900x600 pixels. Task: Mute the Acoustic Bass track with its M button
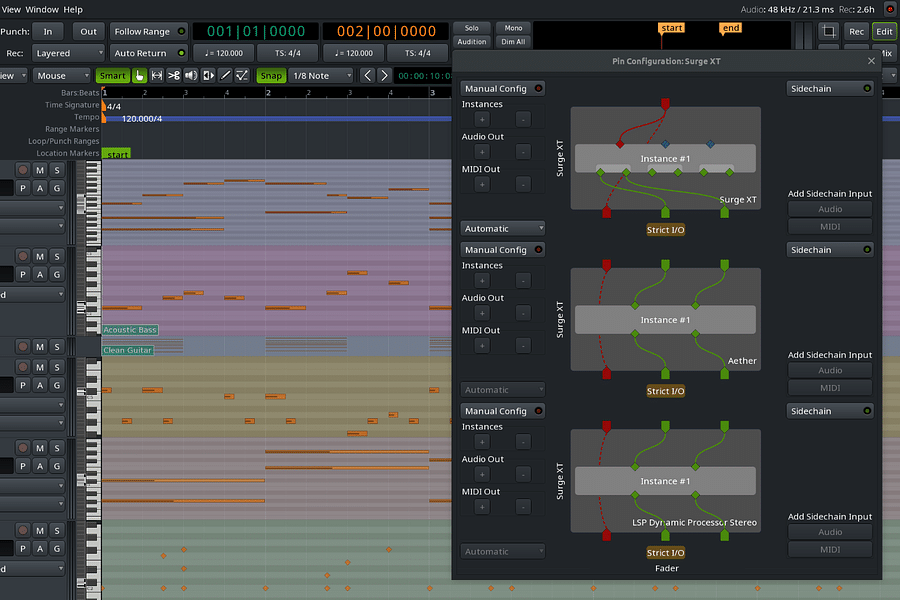(x=39, y=256)
